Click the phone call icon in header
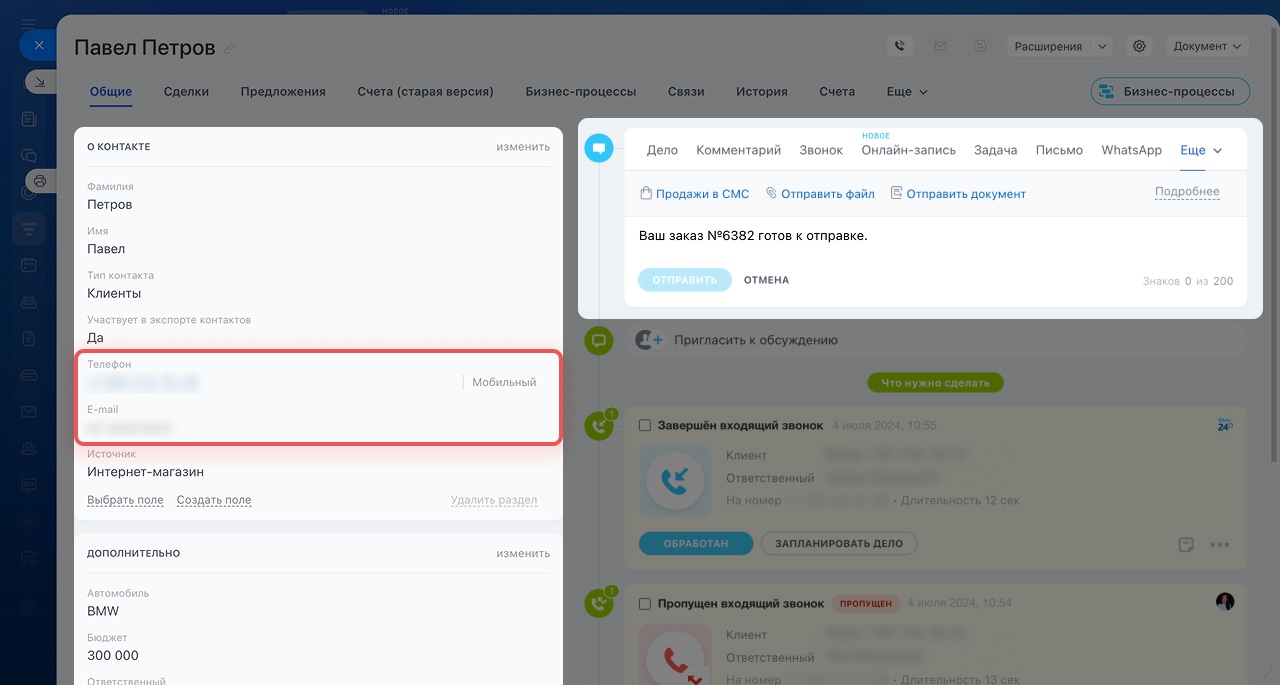1280x685 pixels. tap(900, 46)
